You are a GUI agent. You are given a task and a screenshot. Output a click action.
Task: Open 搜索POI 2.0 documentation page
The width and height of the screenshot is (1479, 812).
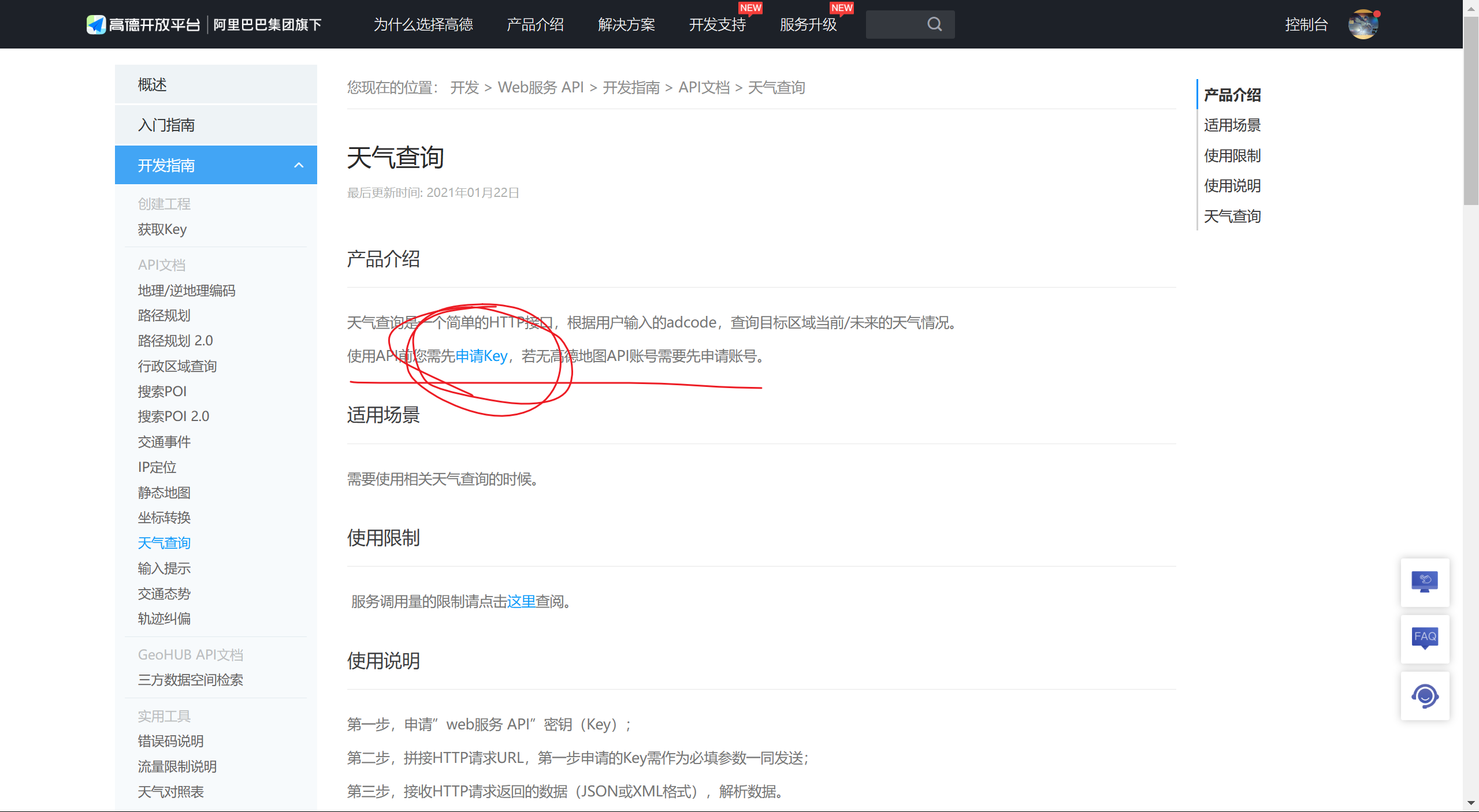[x=173, y=416]
